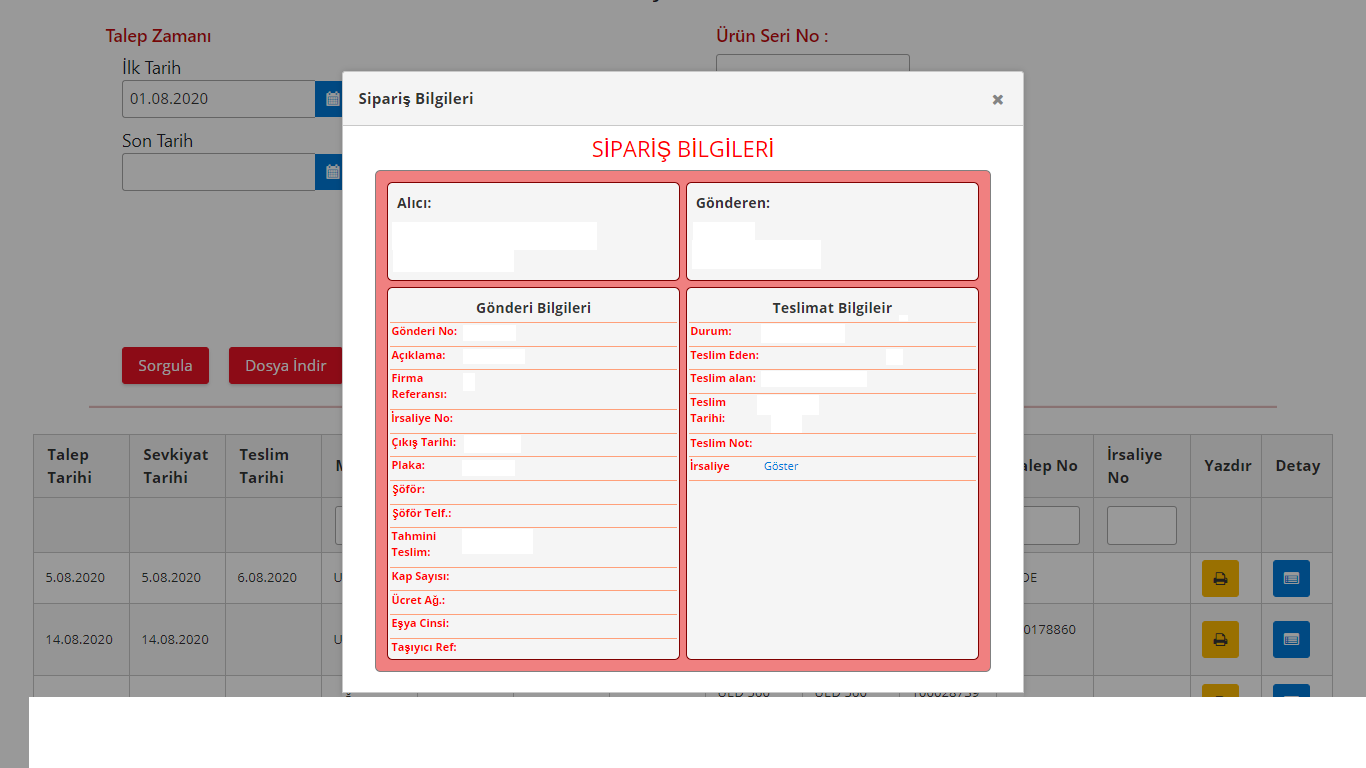Click the Göster link next to İrsaliye
Image resolution: width=1366 pixels, height=768 pixels.
click(781, 466)
